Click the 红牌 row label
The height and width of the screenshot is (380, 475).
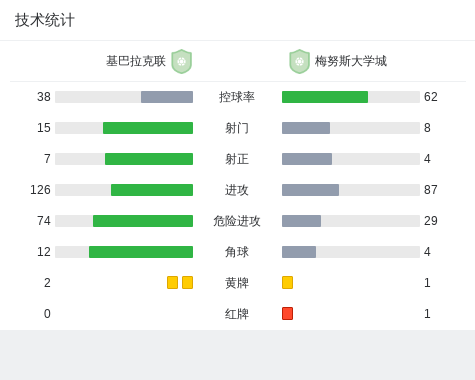[x=237, y=314]
